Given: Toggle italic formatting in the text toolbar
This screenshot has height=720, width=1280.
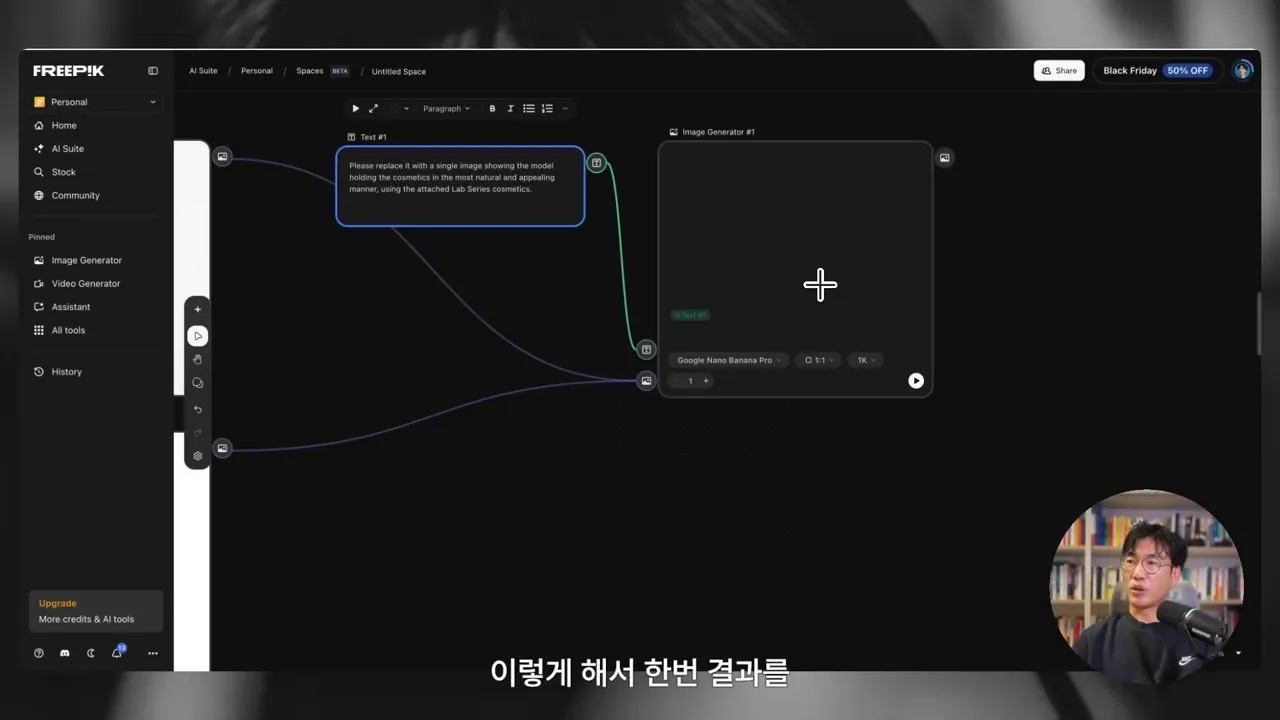Looking at the screenshot, I should coord(510,108).
